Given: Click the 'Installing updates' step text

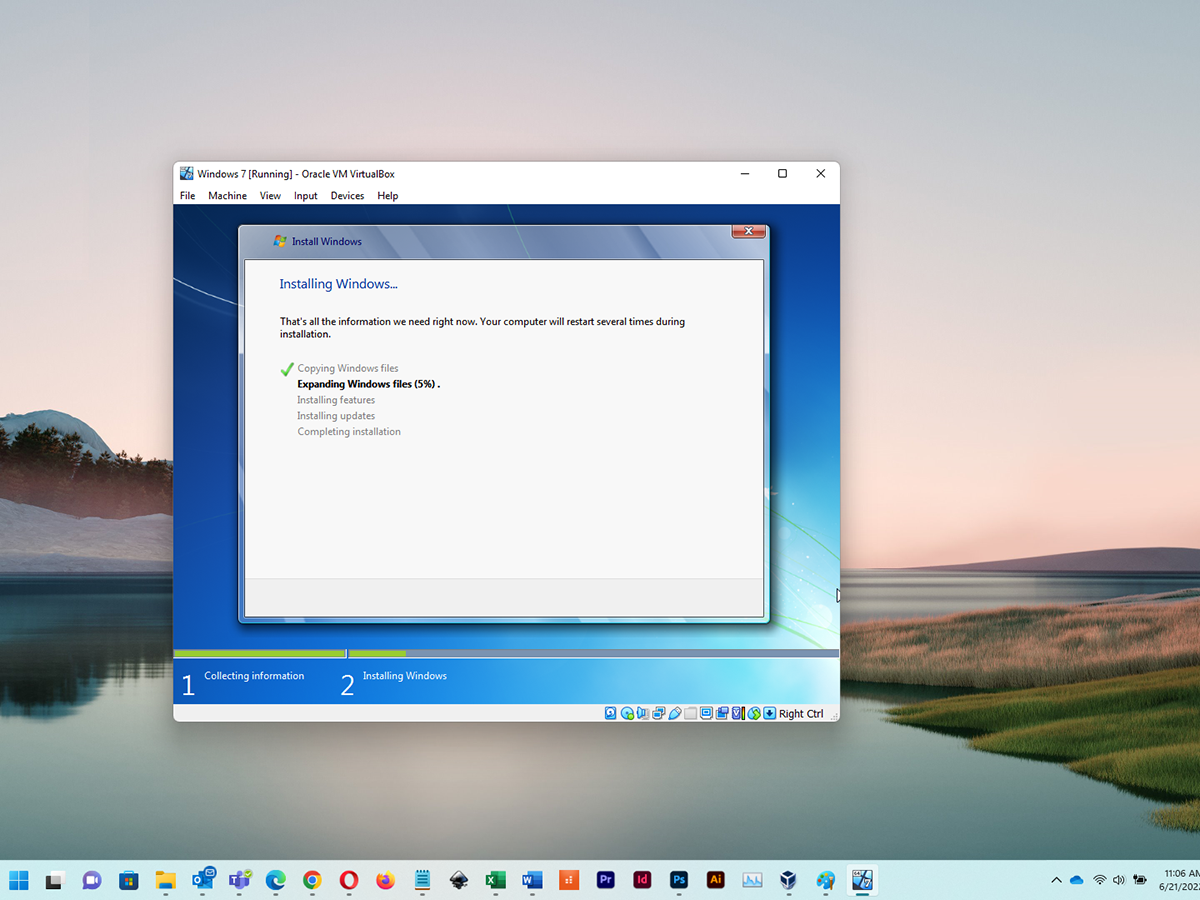Looking at the screenshot, I should click(336, 416).
